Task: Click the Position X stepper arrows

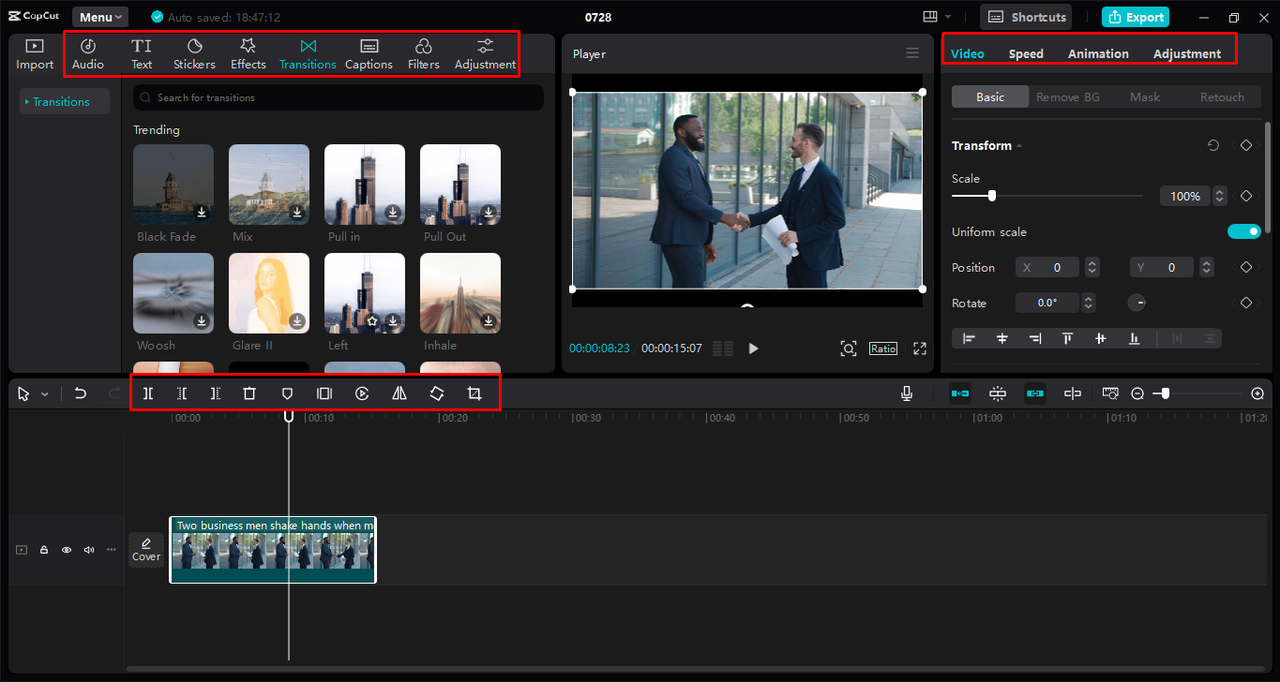Action: coord(1092,267)
